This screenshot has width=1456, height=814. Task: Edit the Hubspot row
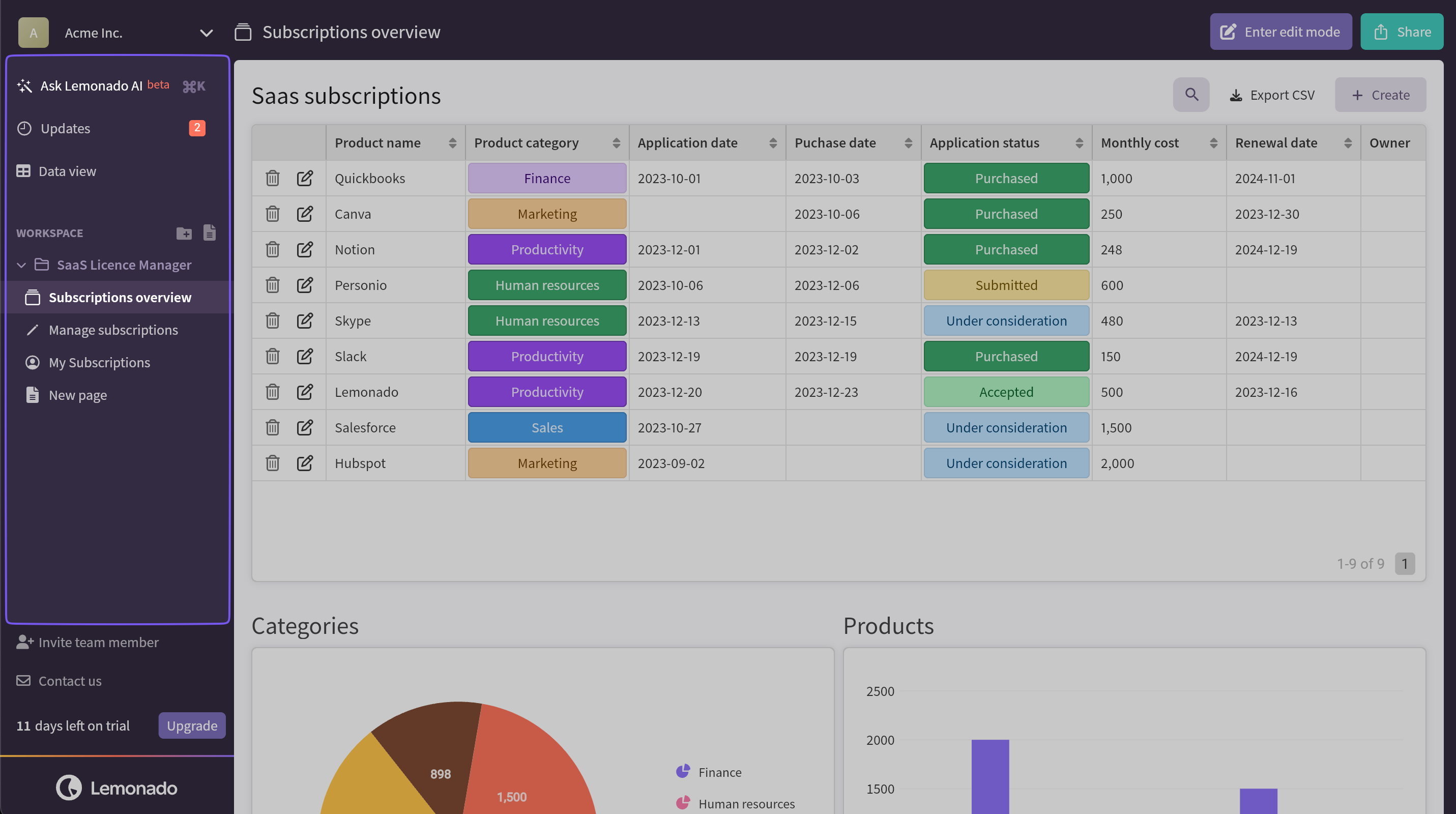click(x=305, y=463)
